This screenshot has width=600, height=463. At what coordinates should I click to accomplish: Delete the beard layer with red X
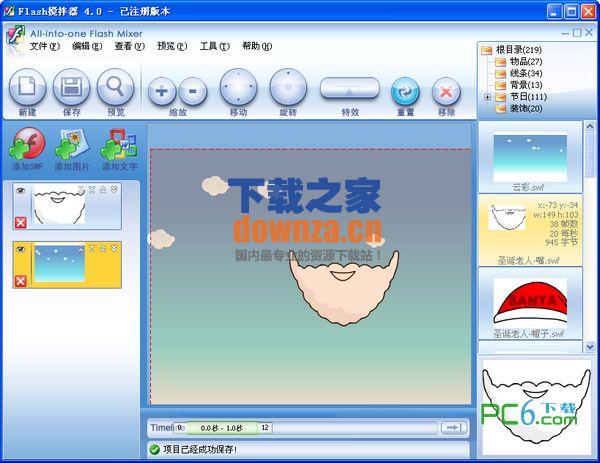coord(21,222)
